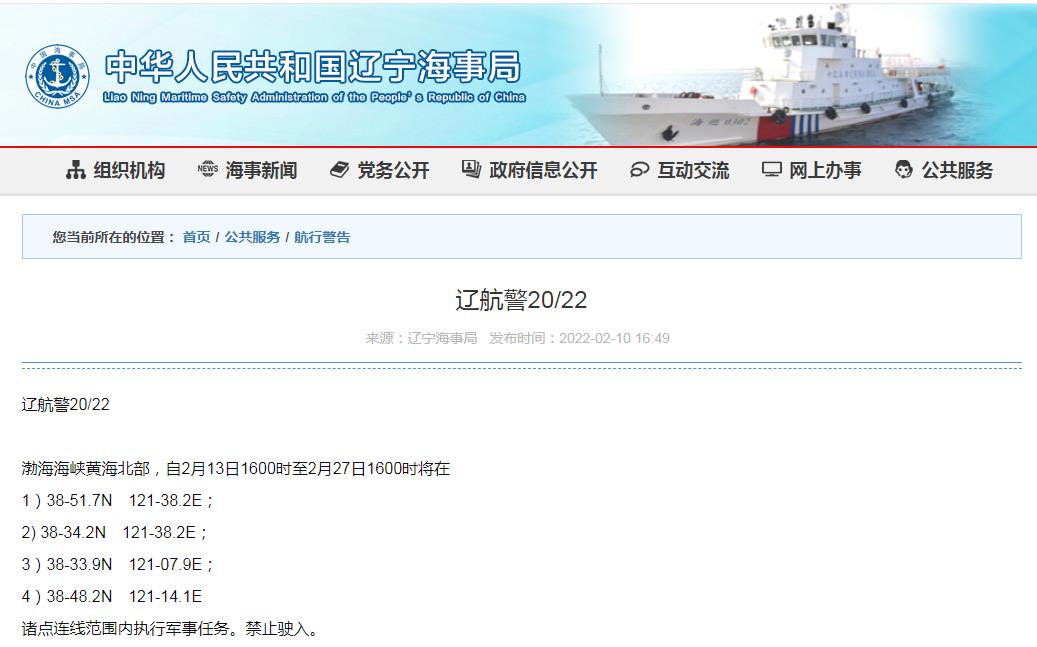Click the 中华人民共和国辽宁海事局 banner title

click(x=313, y=67)
